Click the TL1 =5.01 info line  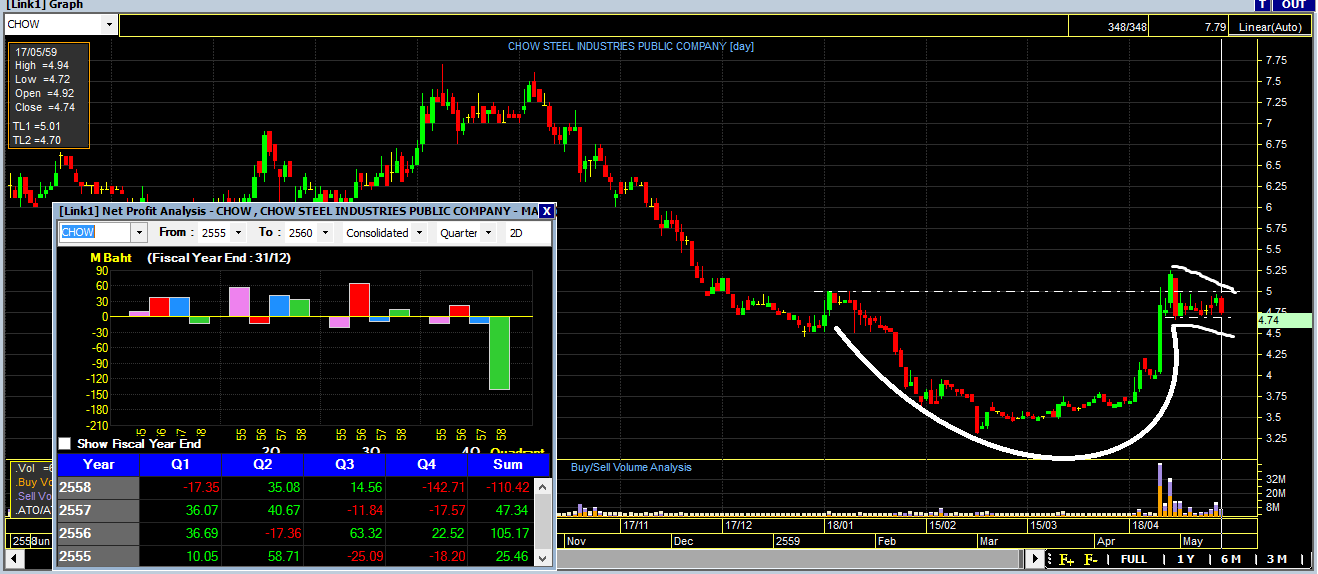click(37, 126)
